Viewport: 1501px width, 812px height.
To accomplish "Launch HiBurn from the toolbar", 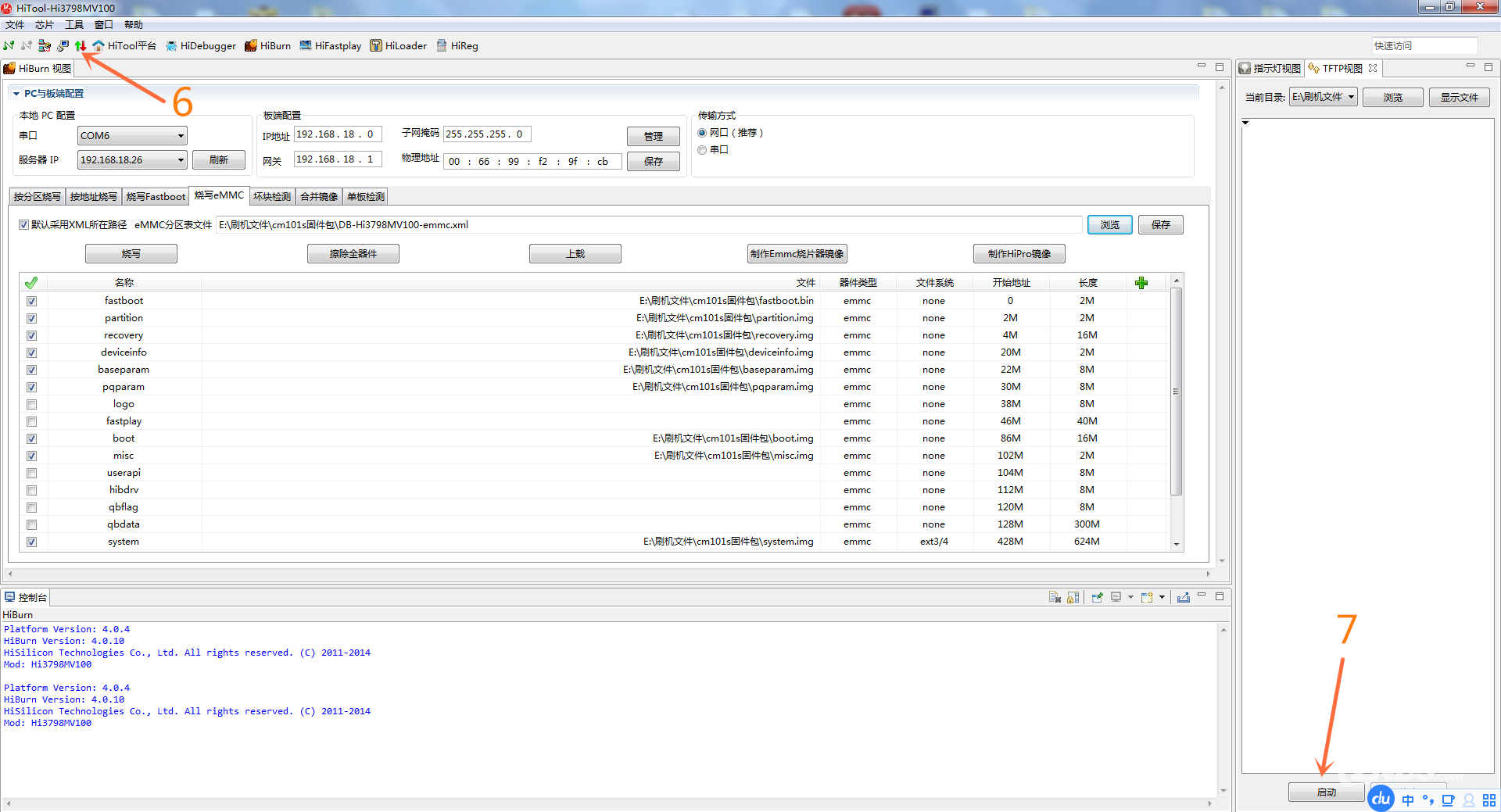I will 267,45.
